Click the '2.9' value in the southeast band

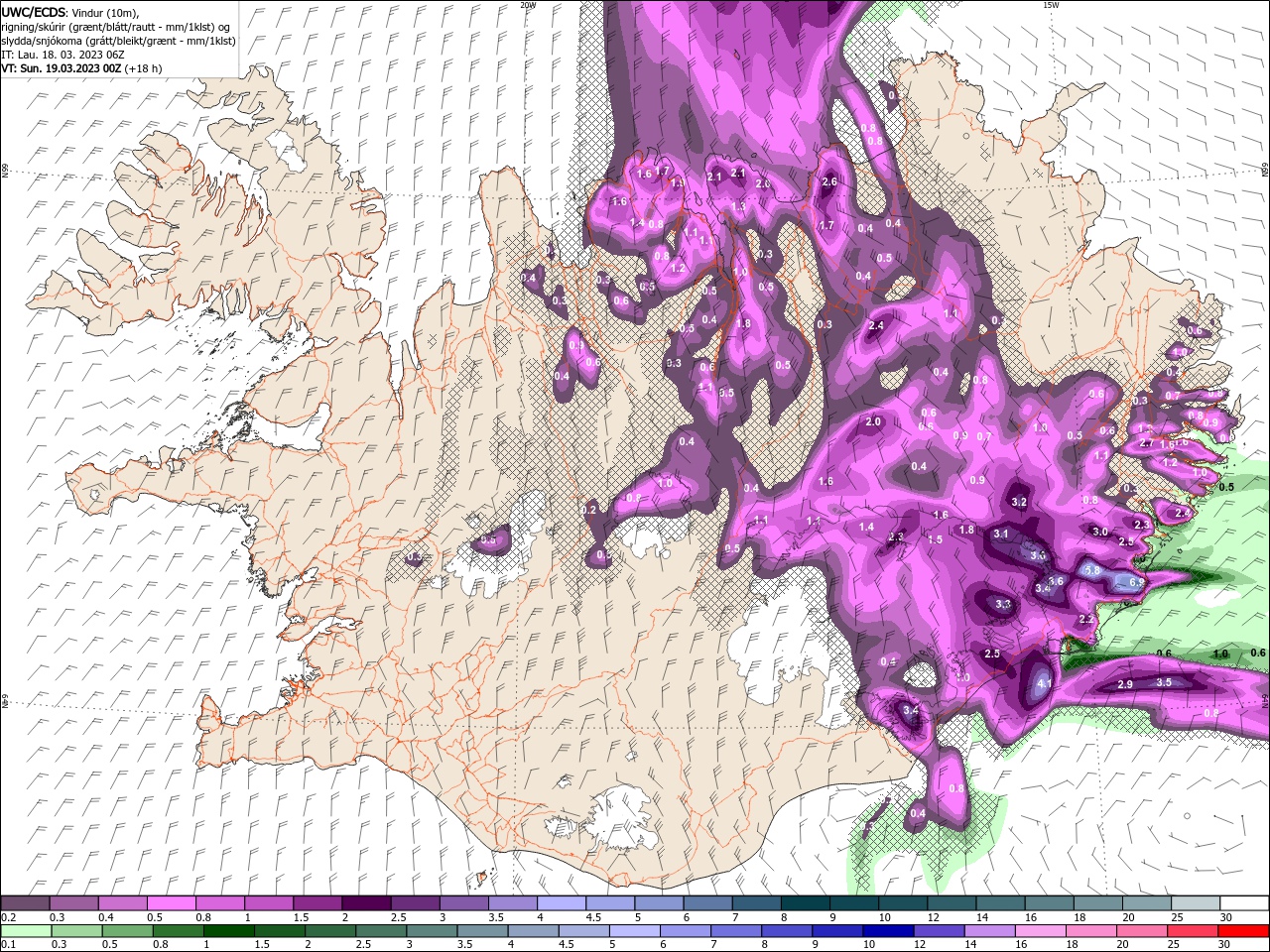(1125, 685)
